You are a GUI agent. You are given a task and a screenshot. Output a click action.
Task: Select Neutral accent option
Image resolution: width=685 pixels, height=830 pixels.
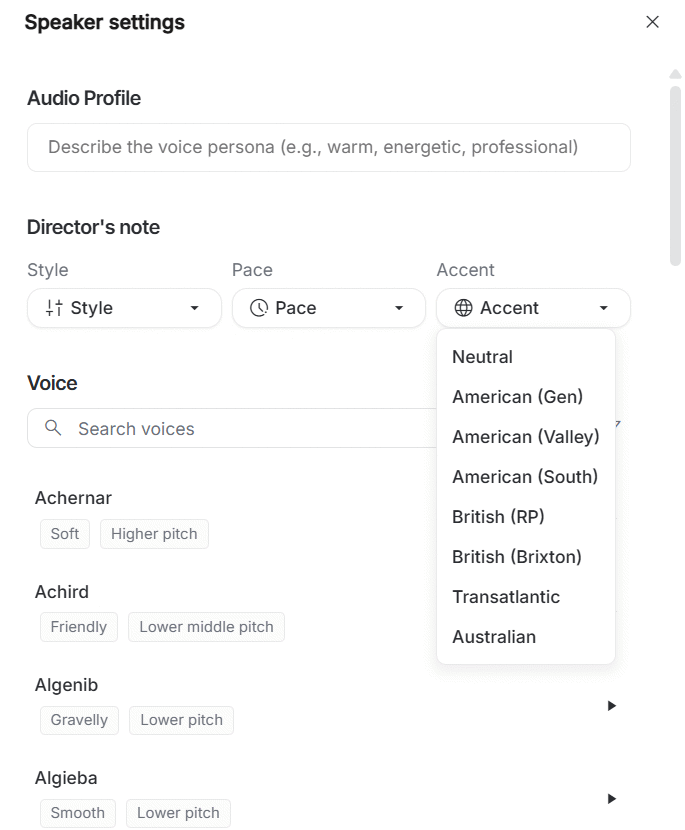click(482, 357)
